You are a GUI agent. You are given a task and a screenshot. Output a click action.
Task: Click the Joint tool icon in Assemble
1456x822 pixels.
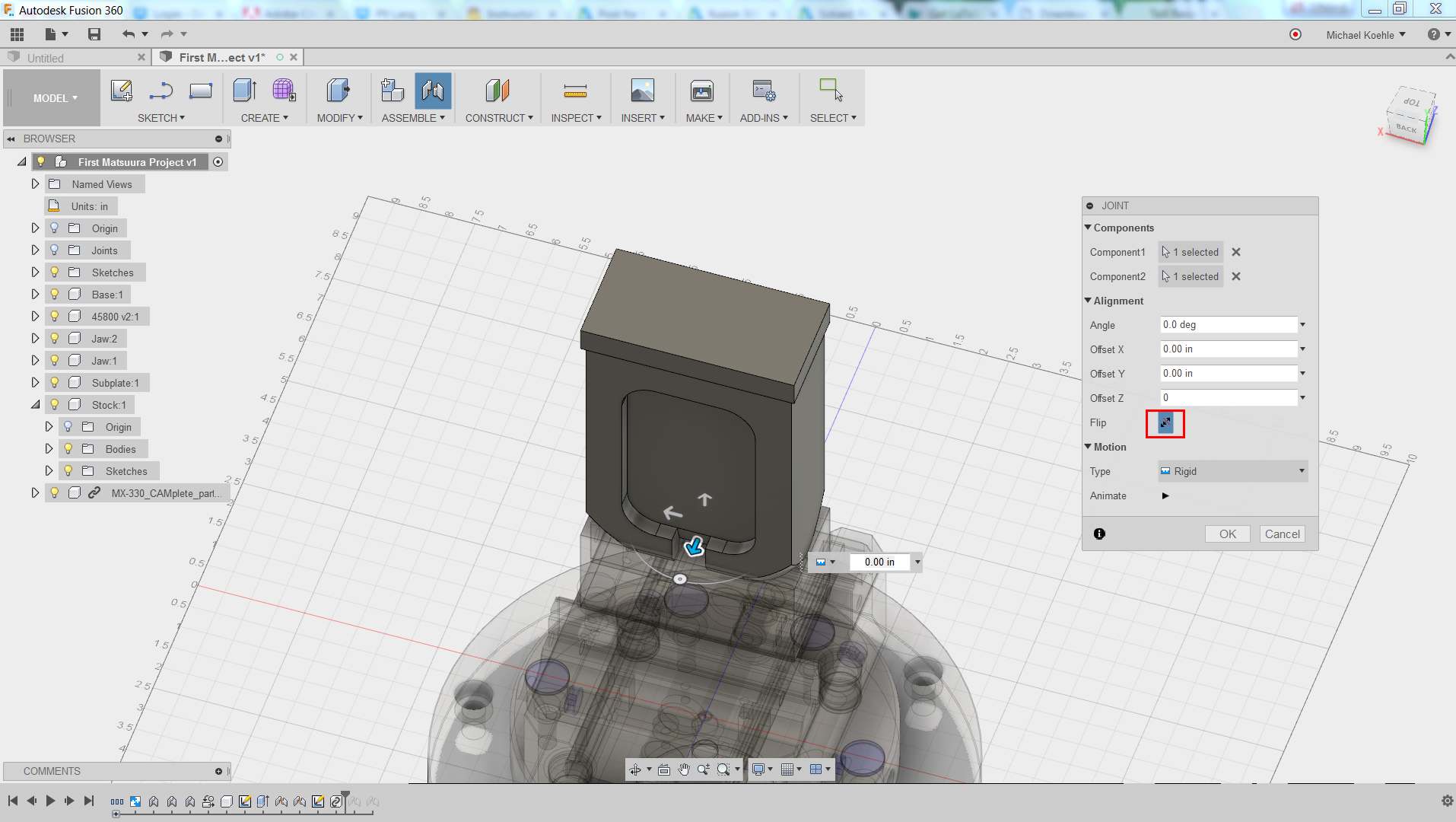(x=432, y=91)
